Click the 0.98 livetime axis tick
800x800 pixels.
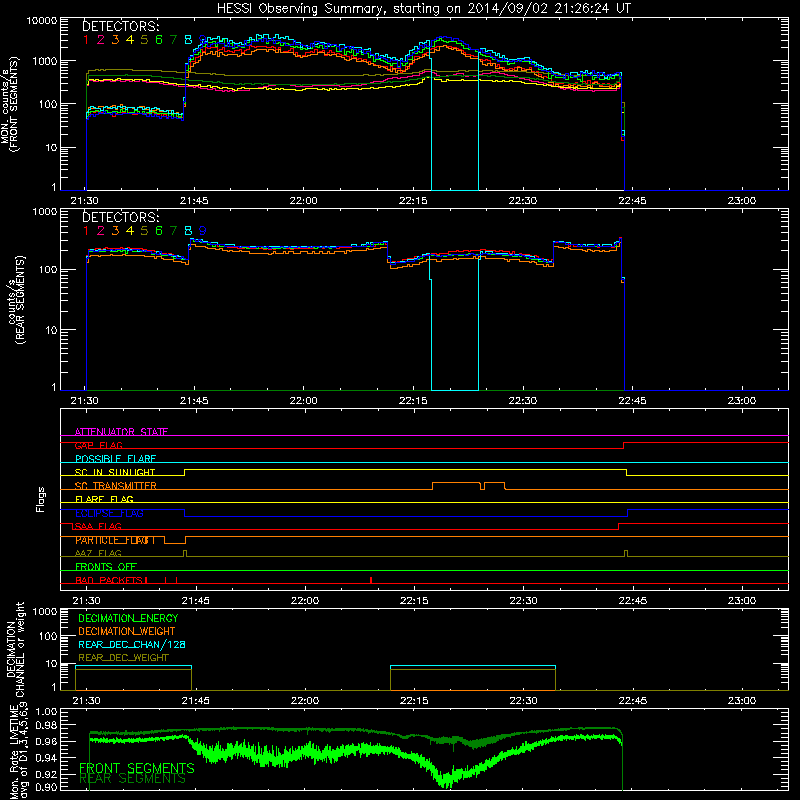47,725
